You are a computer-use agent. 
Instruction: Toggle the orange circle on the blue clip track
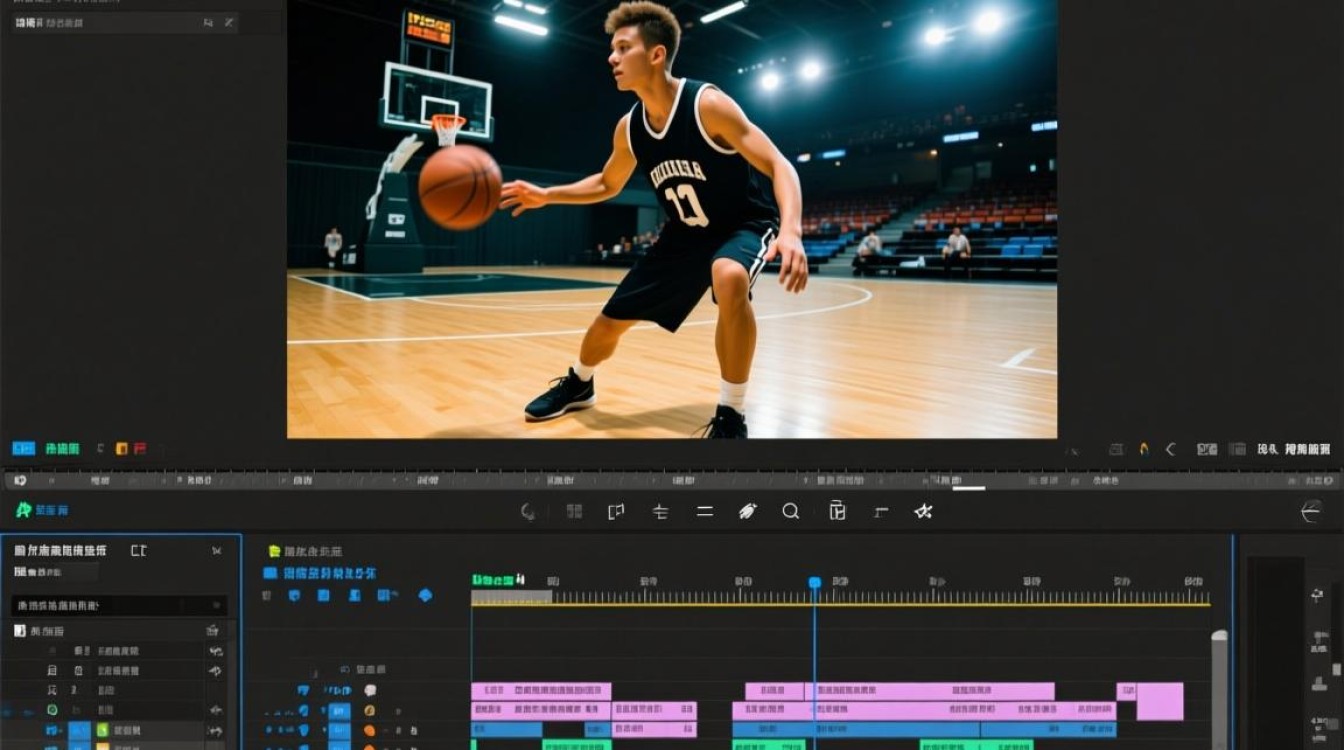click(x=369, y=730)
